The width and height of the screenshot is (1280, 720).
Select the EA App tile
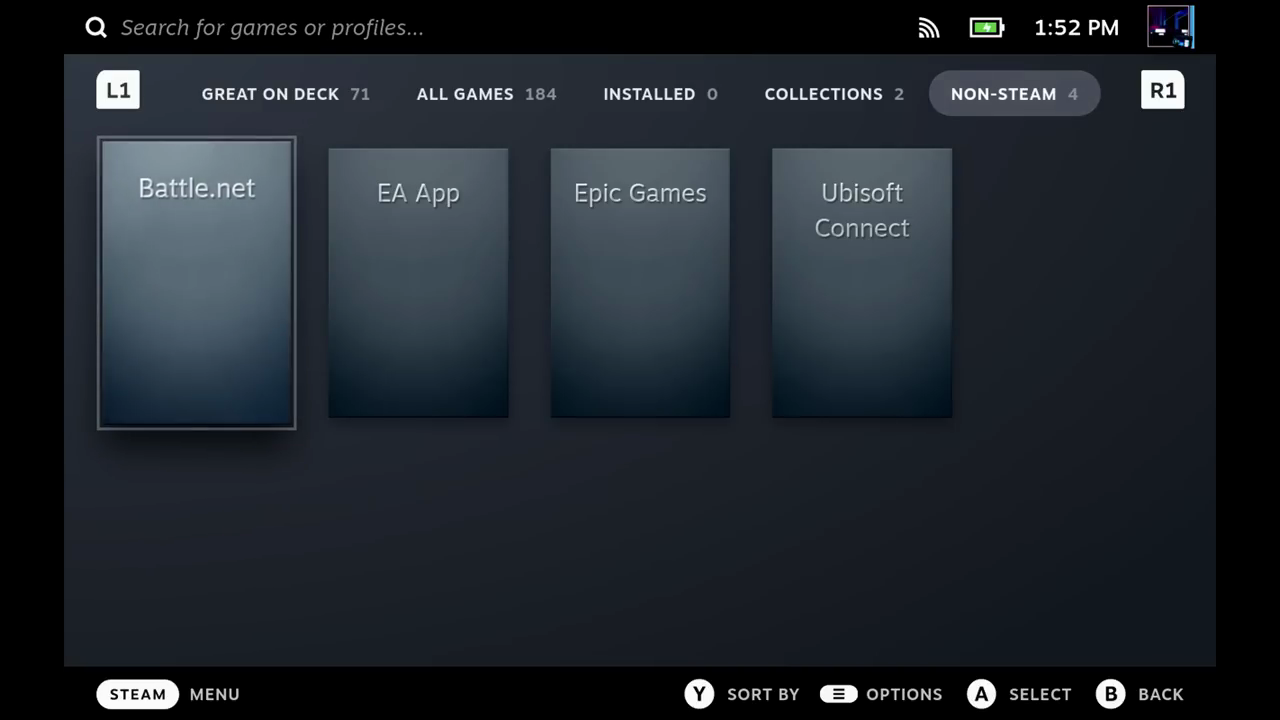pyautogui.click(x=418, y=283)
